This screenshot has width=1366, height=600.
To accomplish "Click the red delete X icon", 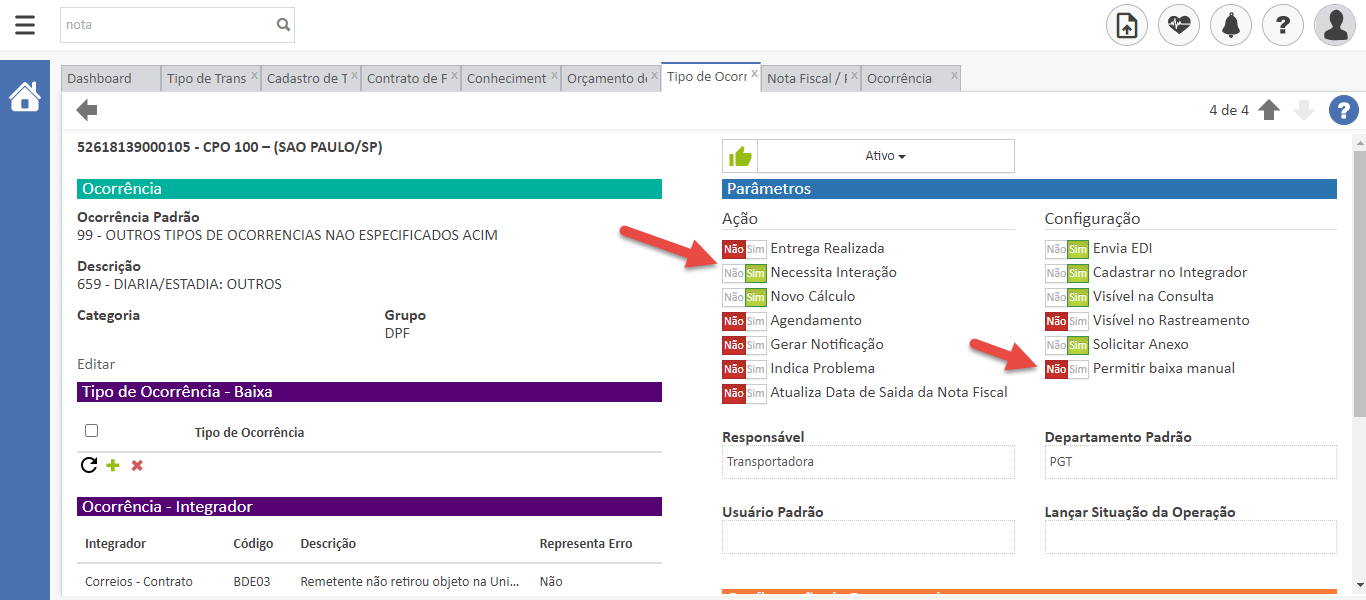I will 137,465.
